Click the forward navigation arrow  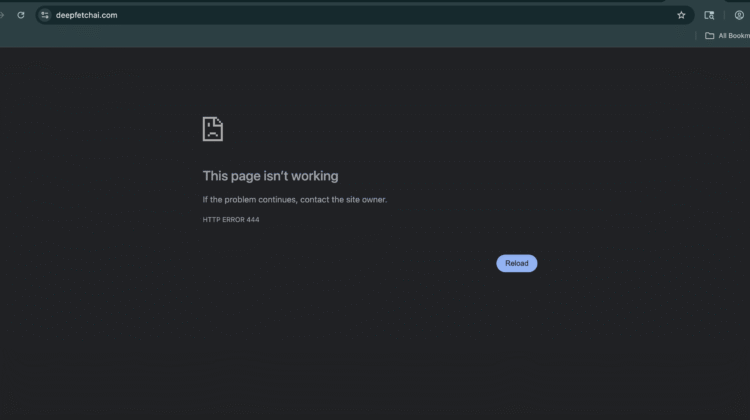click(x=3, y=15)
